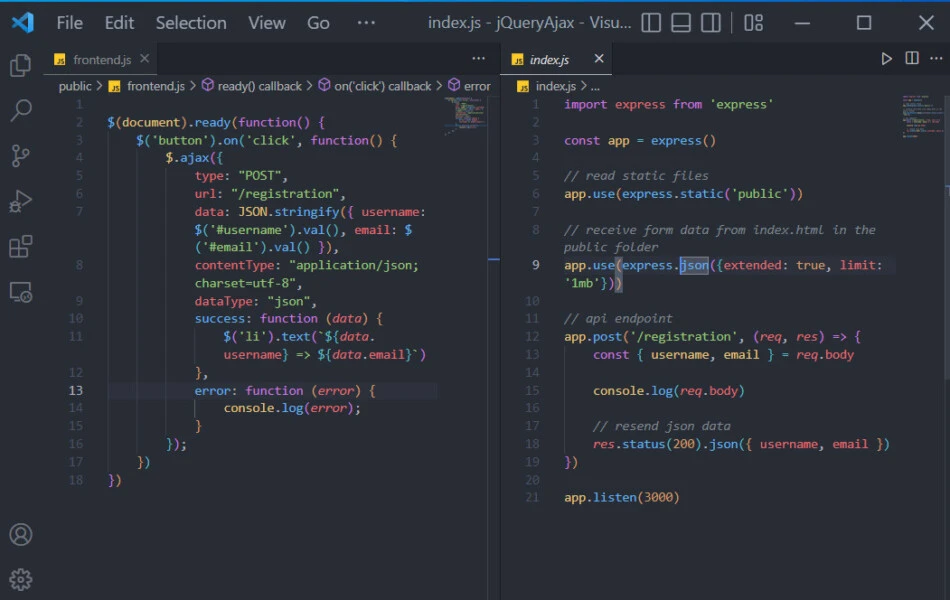Viewport: 950px width, 600px height.
Task: Open the Remote Explorer view
Action: (x=20, y=292)
